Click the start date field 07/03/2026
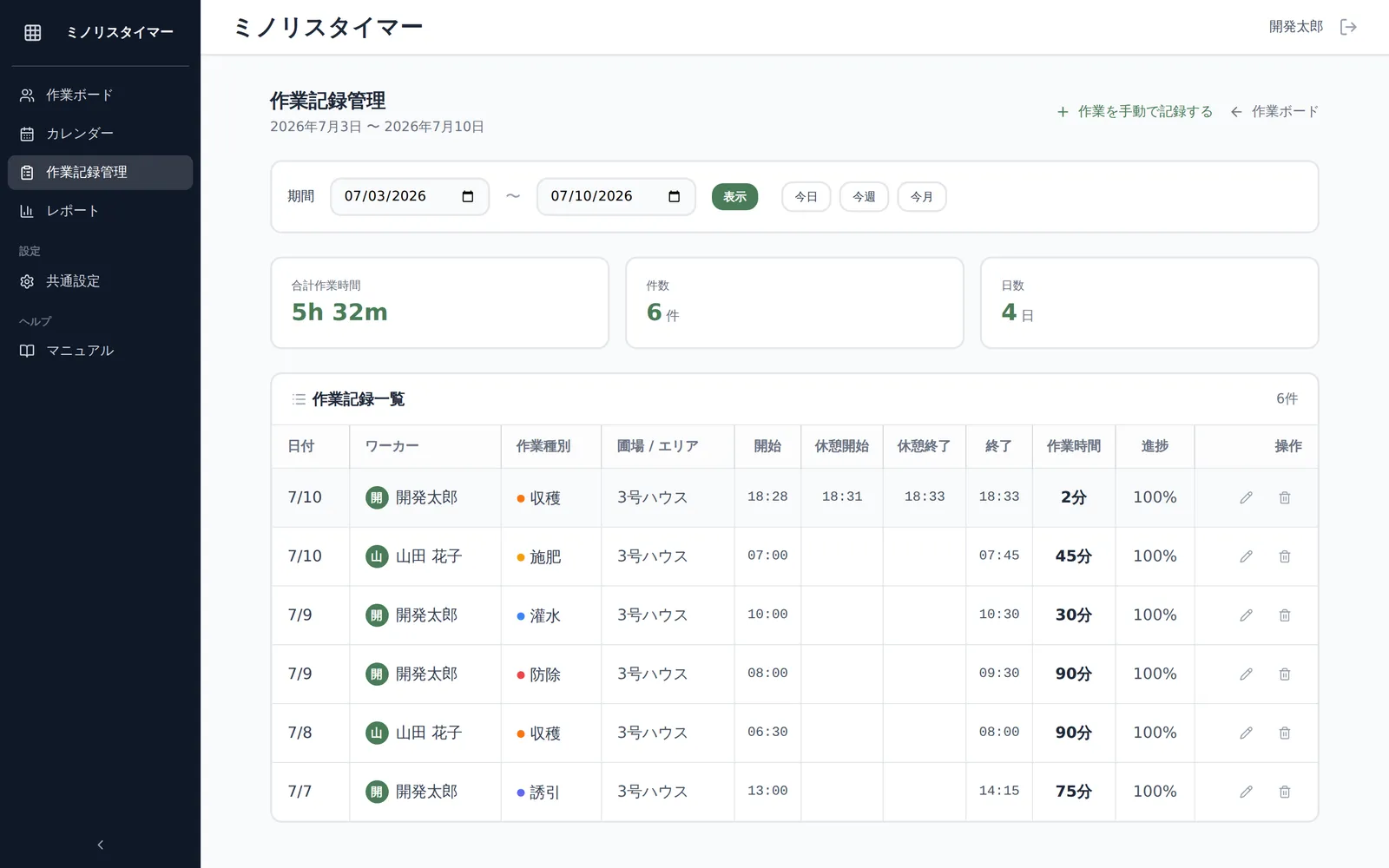Image resolution: width=1389 pixels, height=868 pixels. (410, 196)
